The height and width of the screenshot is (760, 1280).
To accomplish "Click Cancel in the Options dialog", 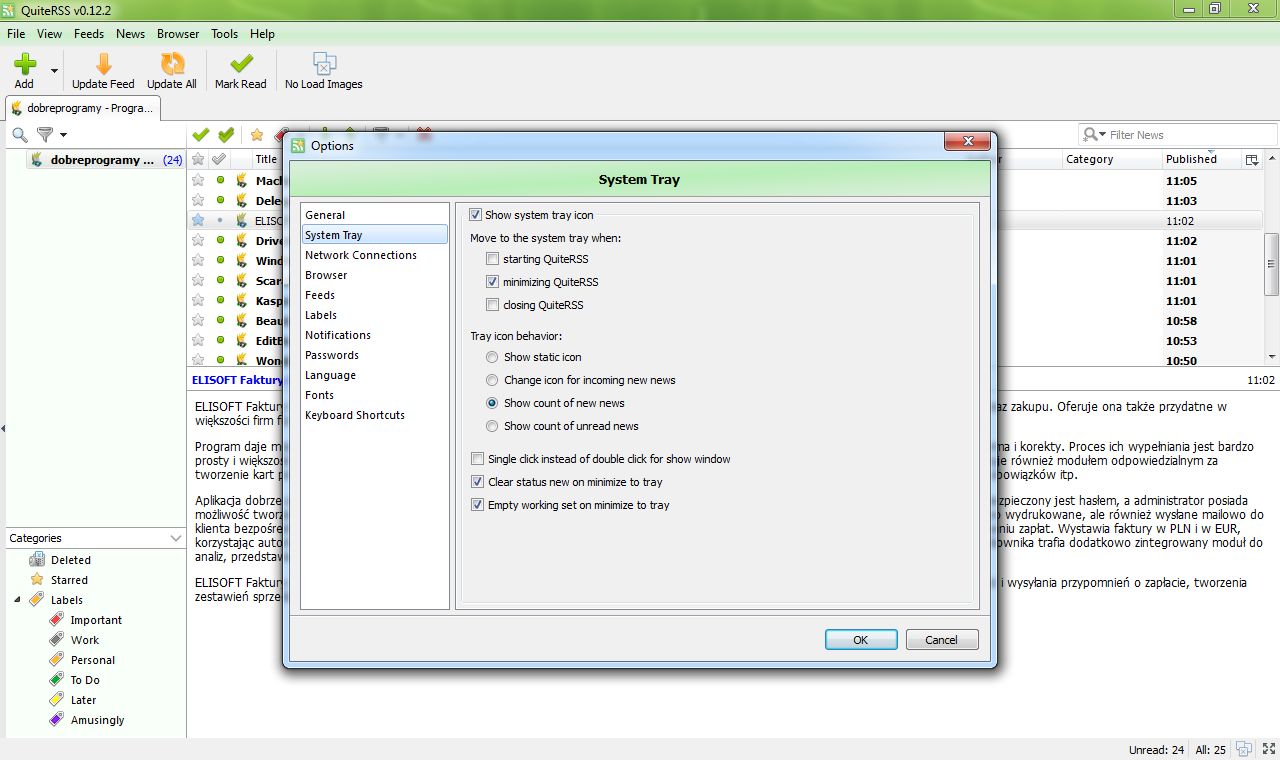I will coord(942,640).
